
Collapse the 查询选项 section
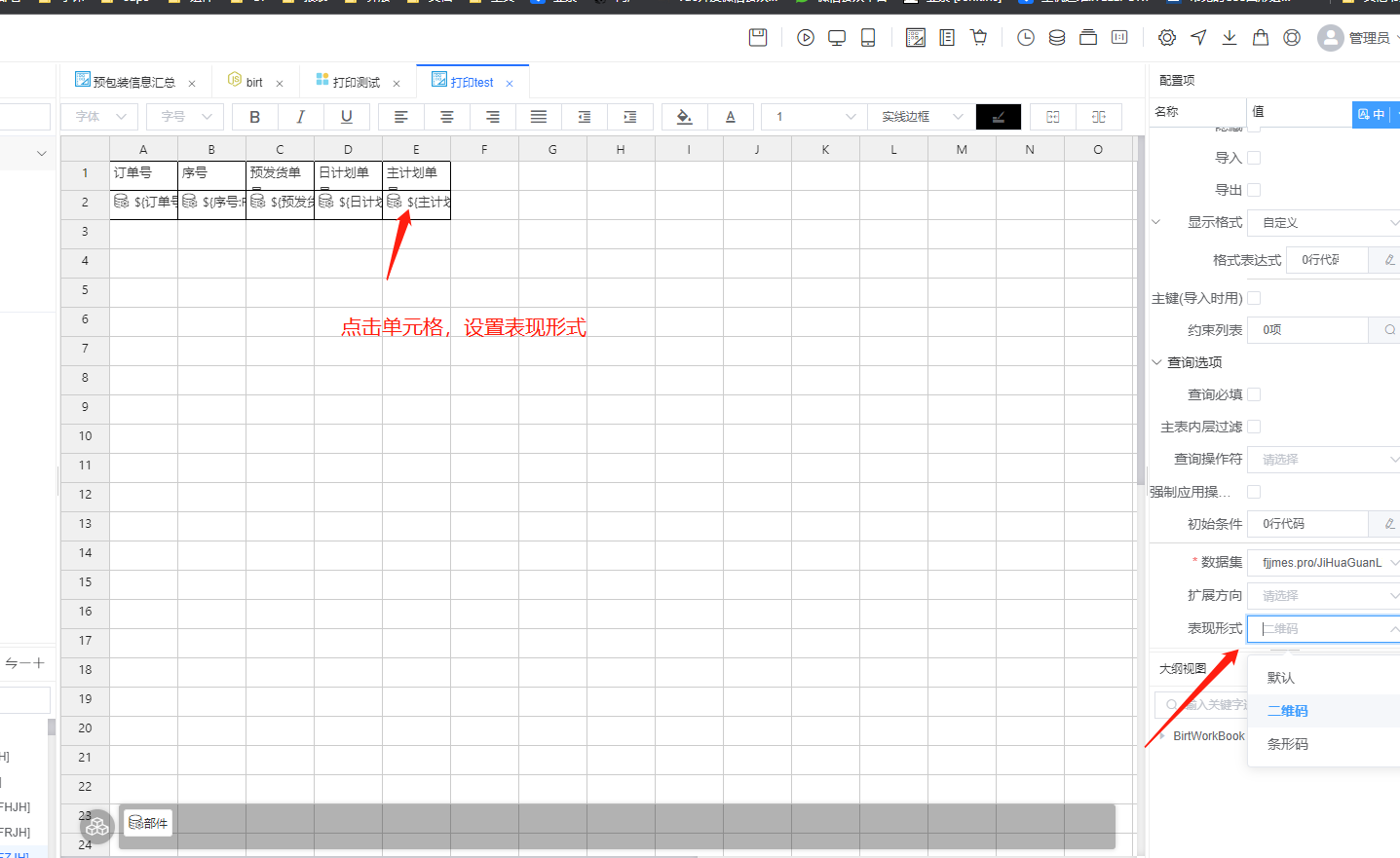point(1157,362)
